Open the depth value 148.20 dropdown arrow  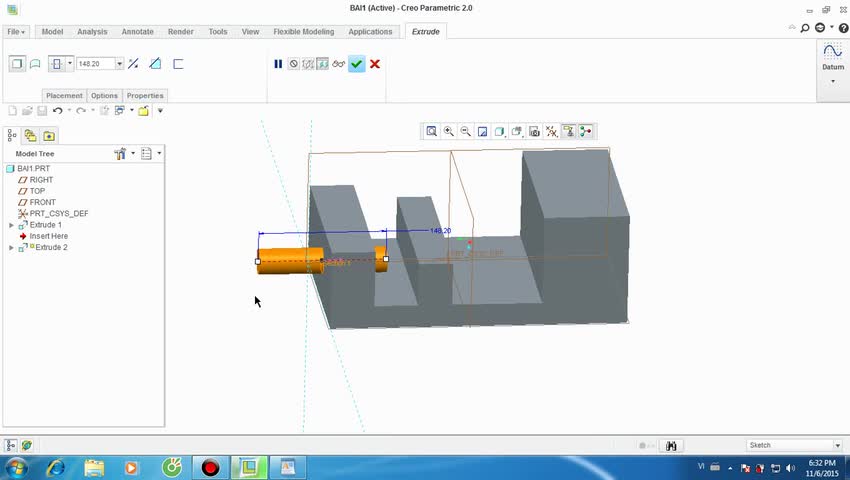point(119,64)
